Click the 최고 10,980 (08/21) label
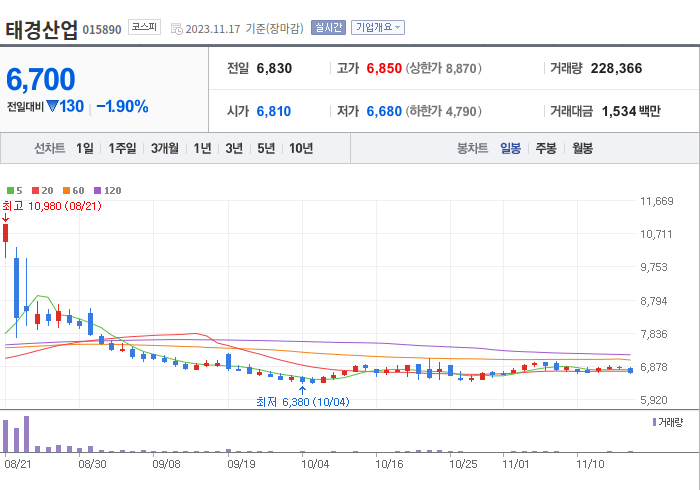This screenshot has width=700, height=490. coord(52,206)
